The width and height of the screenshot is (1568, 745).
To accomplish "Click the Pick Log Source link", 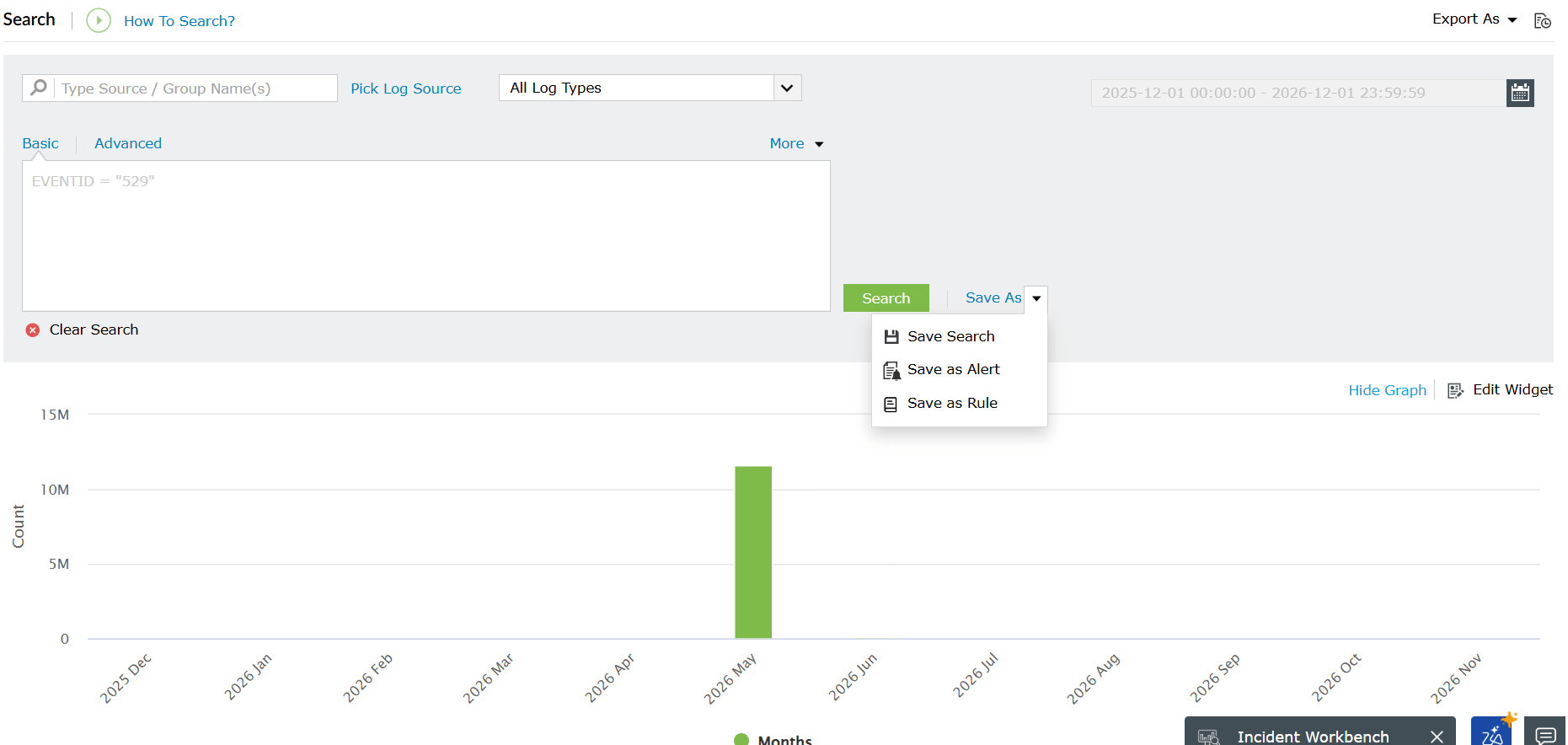I will (406, 88).
